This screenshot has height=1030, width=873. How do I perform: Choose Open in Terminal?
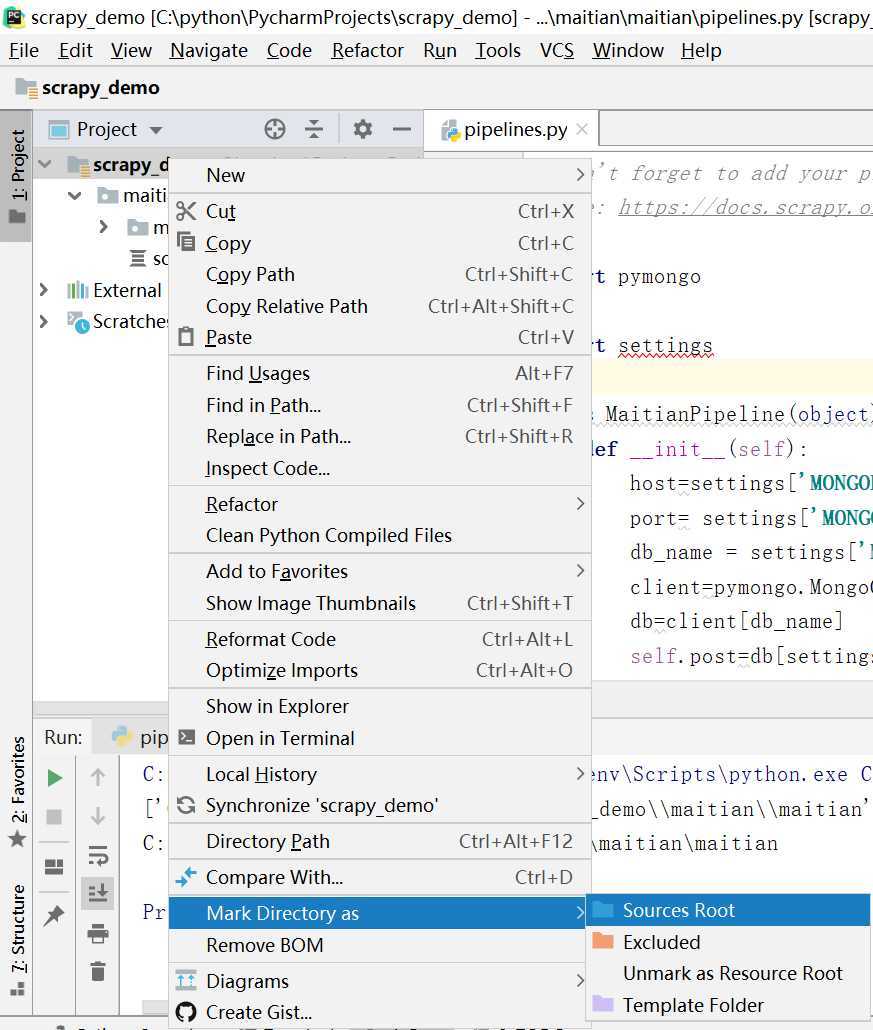pos(380,738)
